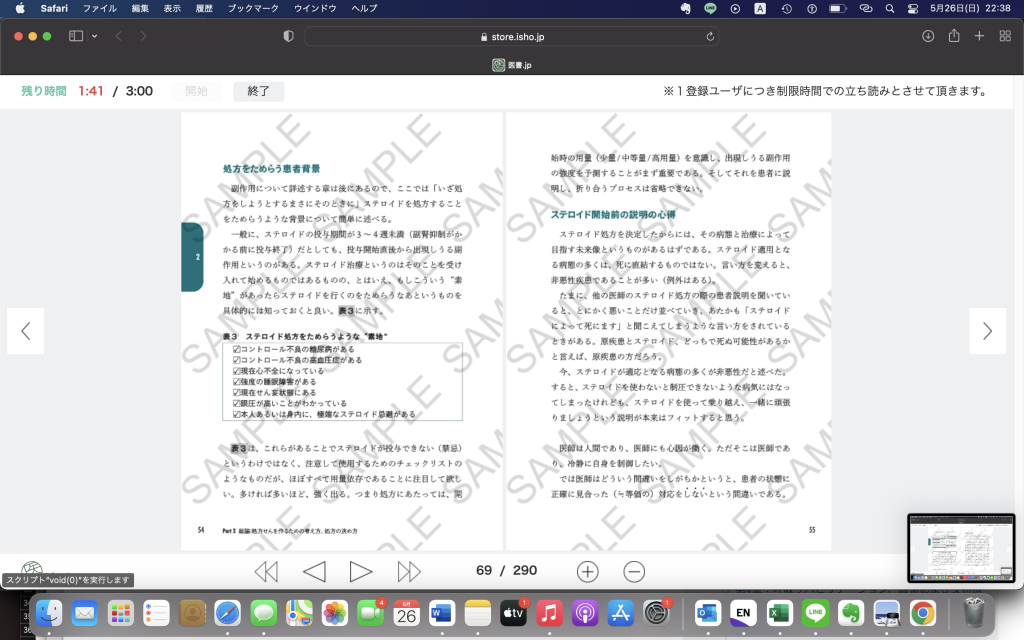Open the screenshot preview thumbnail
The image size is (1024, 640).
[x=960, y=548]
